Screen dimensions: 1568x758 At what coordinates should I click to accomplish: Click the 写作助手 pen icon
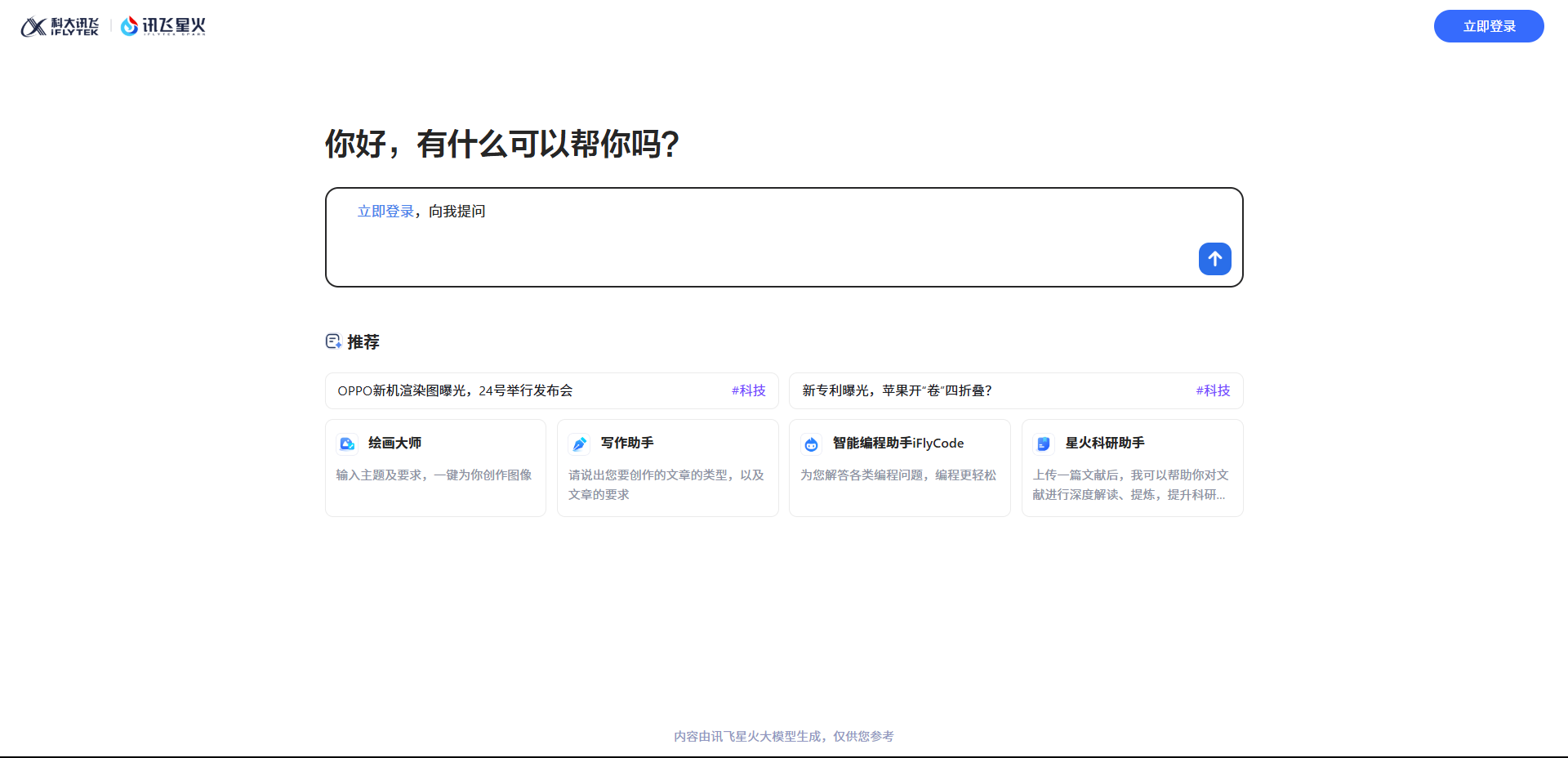click(579, 444)
